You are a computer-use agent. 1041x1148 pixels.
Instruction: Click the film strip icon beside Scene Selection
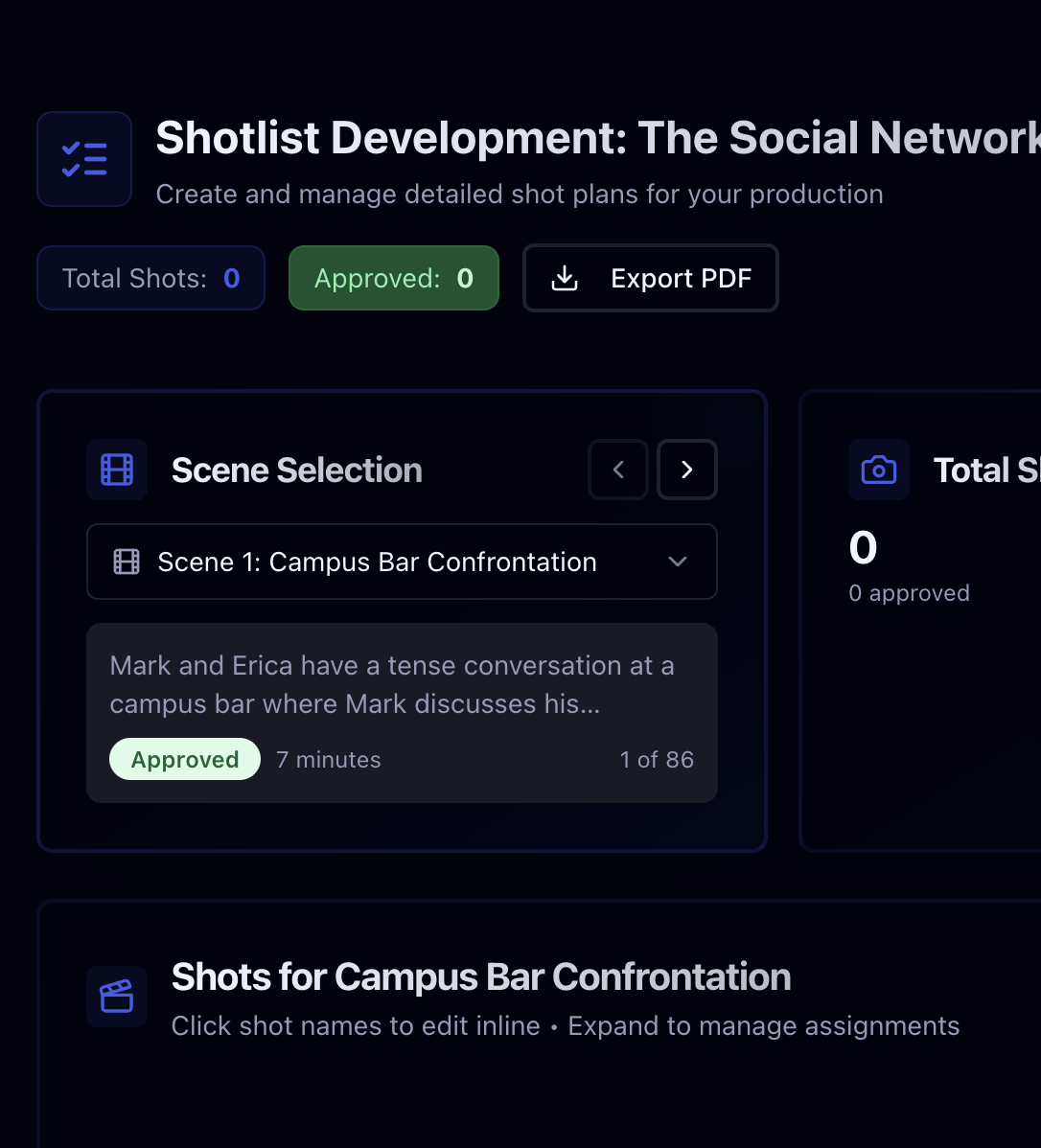point(117,470)
